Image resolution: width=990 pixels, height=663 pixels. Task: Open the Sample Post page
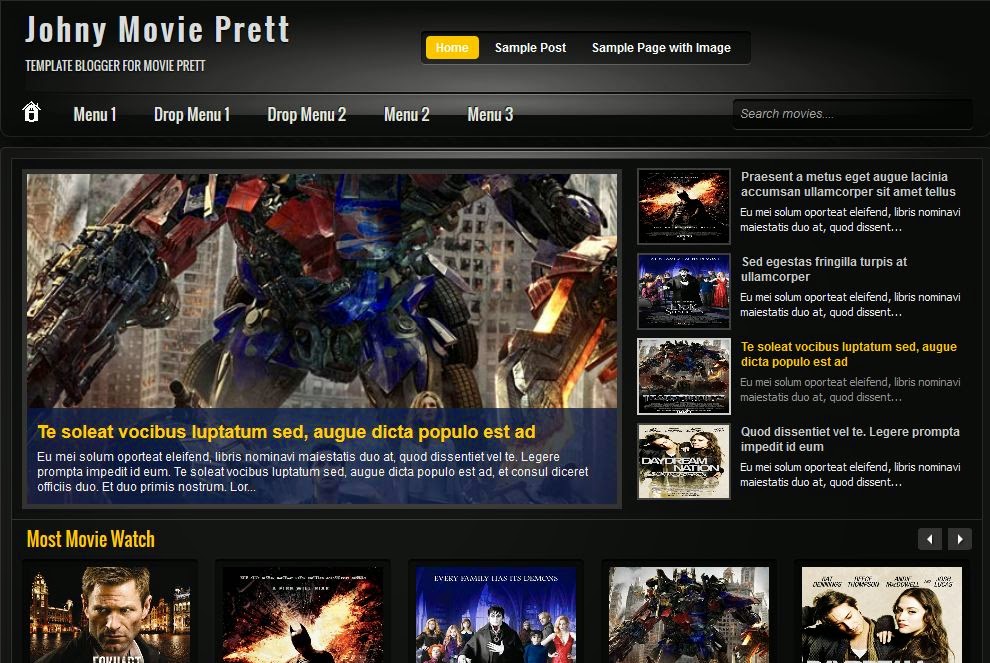coord(530,47)
